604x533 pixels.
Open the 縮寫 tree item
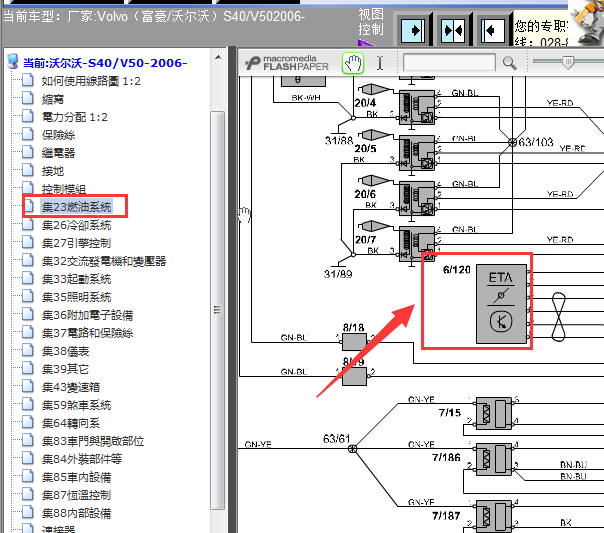click(x=52, y=99)
